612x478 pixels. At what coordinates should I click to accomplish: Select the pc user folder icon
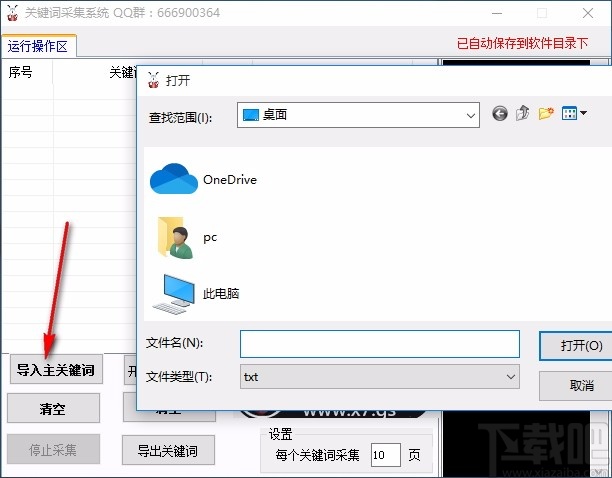tap(175, 237)
